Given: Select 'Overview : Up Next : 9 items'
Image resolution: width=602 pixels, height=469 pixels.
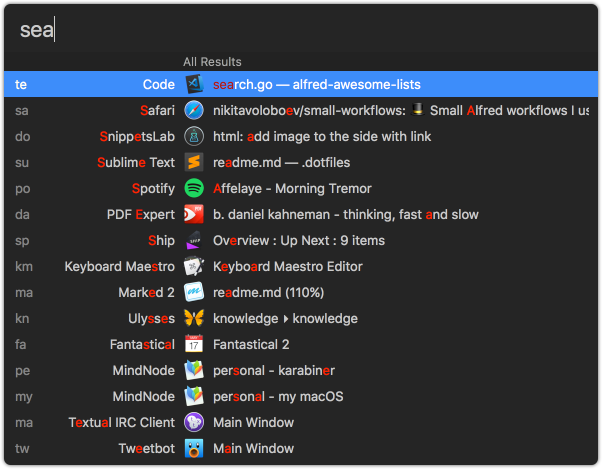Looking at the screenshot, I should click(x=299, y=241).
